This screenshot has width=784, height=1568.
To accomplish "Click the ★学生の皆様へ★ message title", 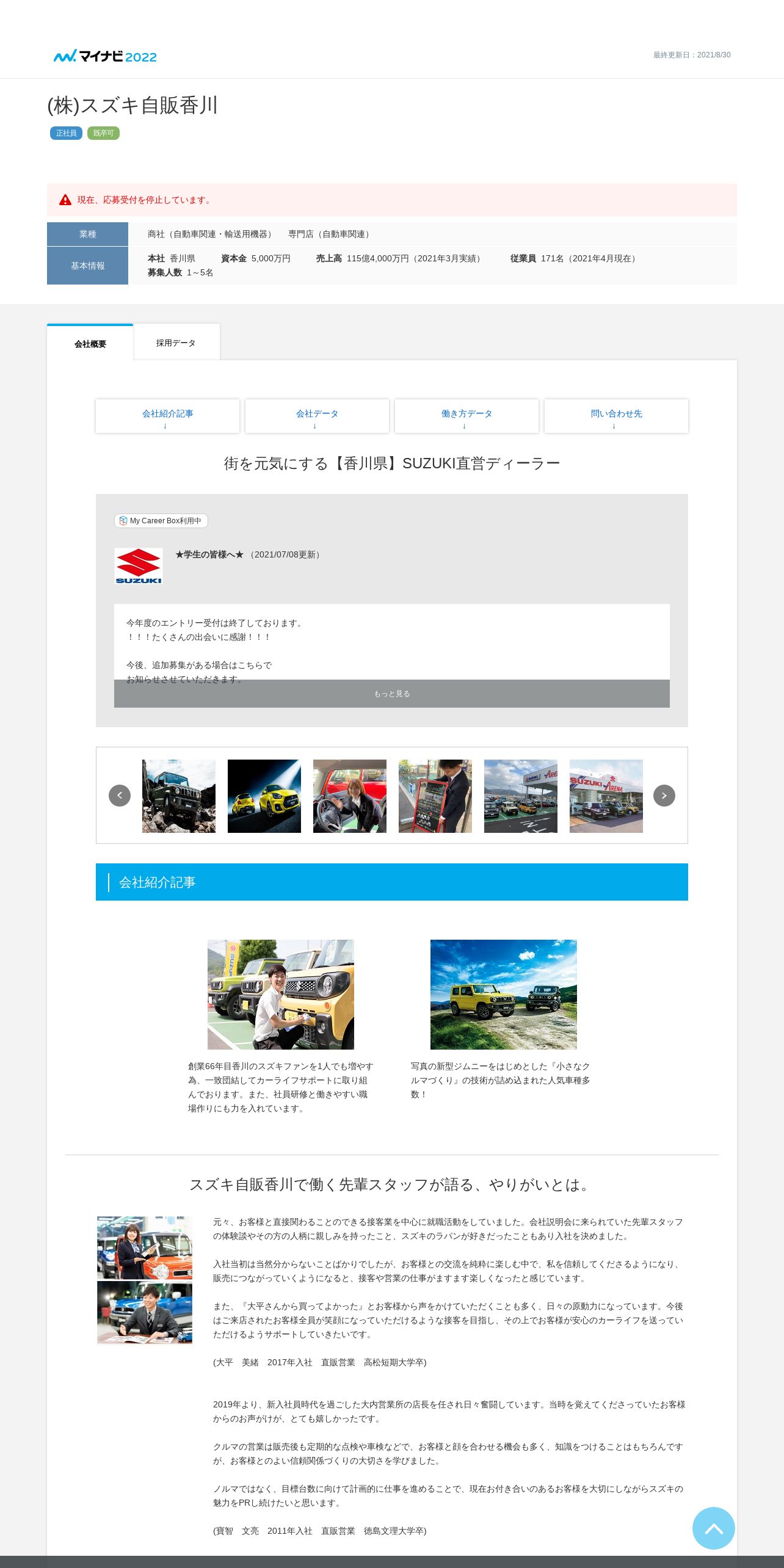I will point(209,554).
